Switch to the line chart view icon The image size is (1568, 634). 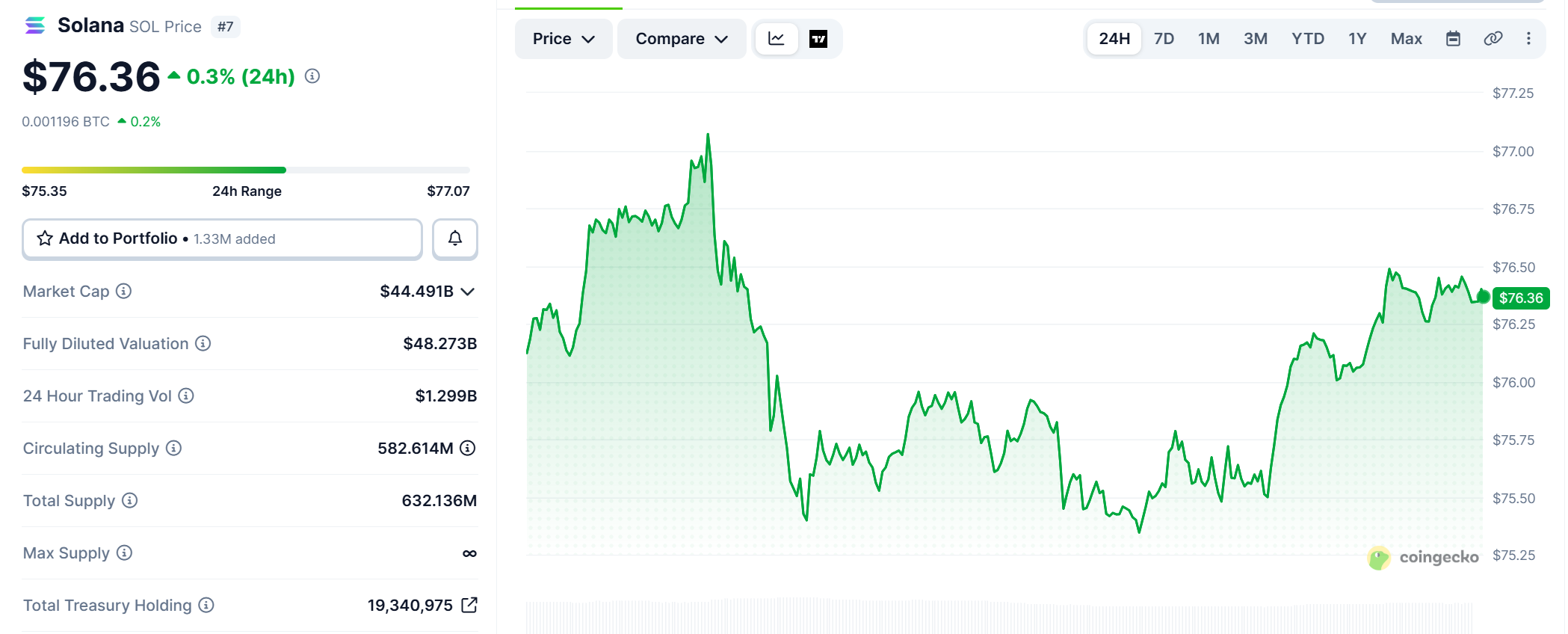[x=777, y=39]
